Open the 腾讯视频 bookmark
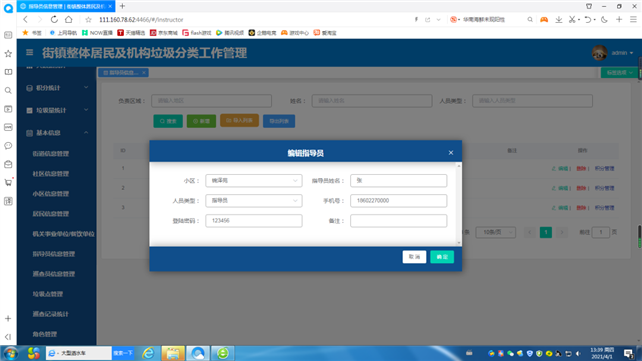642x361 pixels. [x=230, y=33]
